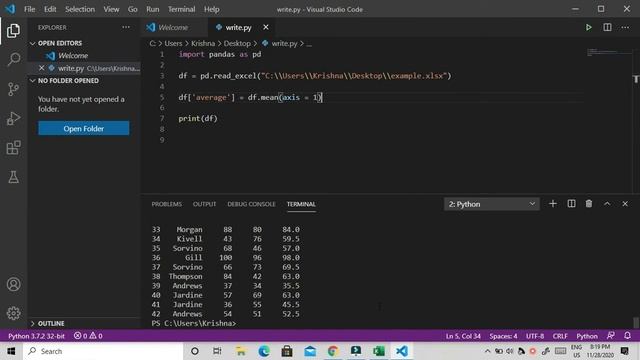Click Ln 5, Col 34 in status bar
Image resolution: width=640 pixels, height=360 pixels.
tap(463, 336)
